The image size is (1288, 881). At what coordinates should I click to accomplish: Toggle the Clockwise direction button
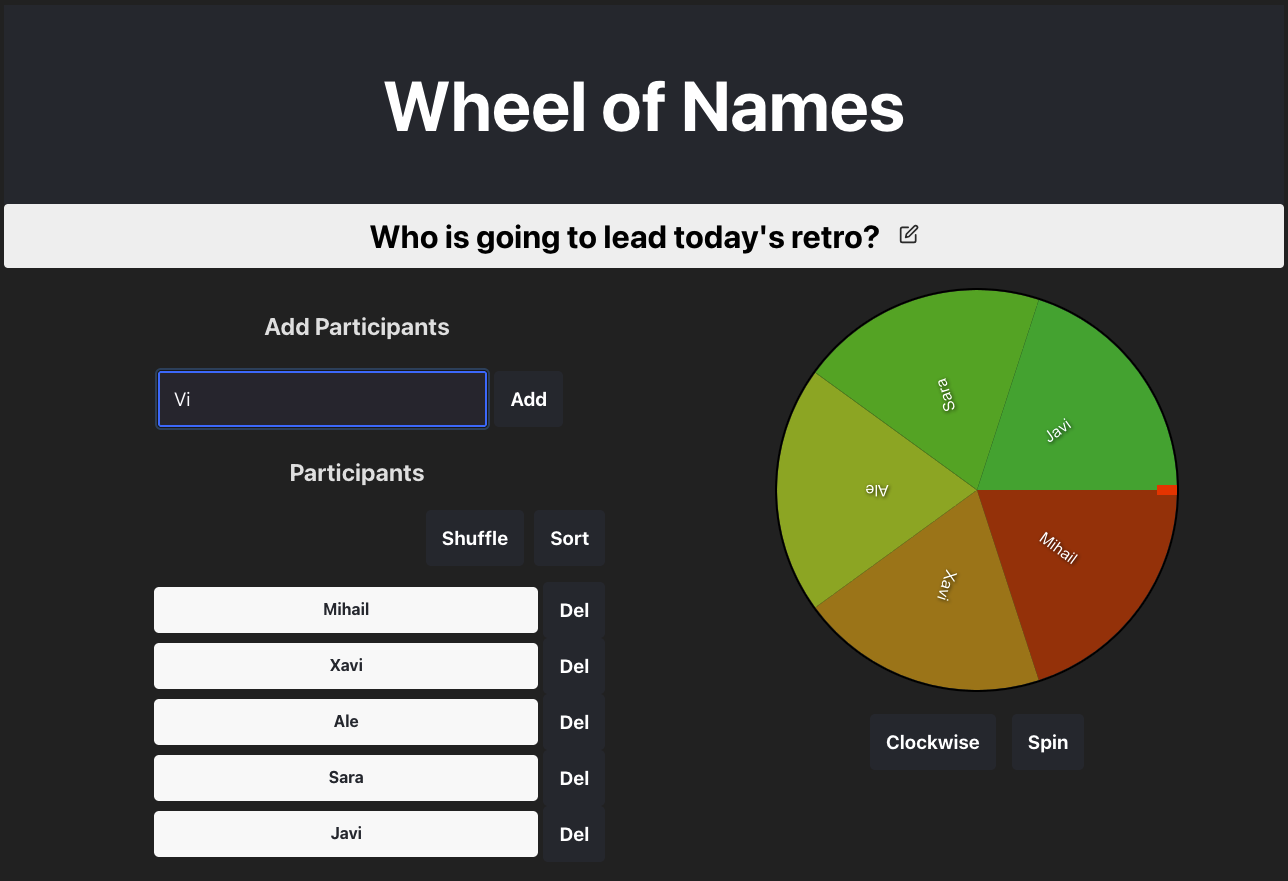(x=933, y=742)
